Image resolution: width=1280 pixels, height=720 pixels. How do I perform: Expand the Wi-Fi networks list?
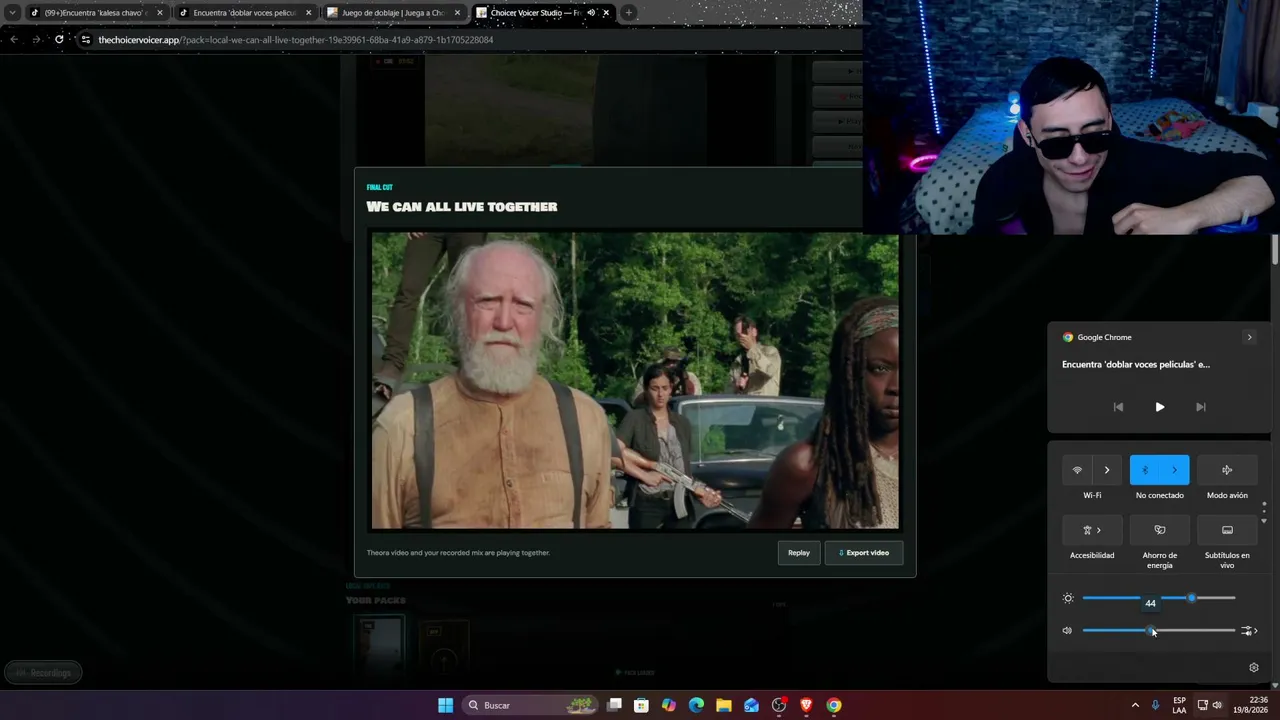point(1107,470)
